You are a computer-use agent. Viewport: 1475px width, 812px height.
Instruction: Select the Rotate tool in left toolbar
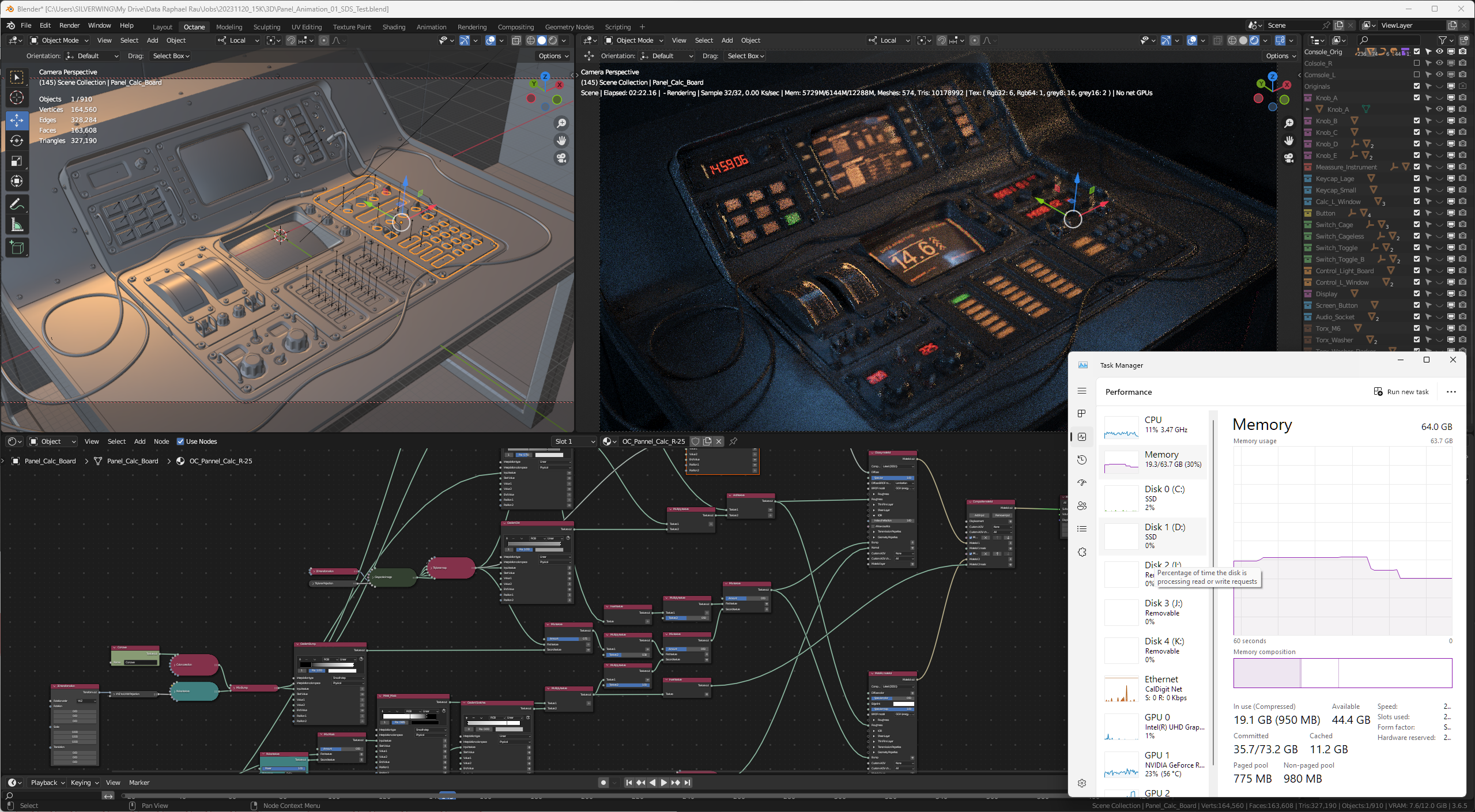click(x=17, y=141)
